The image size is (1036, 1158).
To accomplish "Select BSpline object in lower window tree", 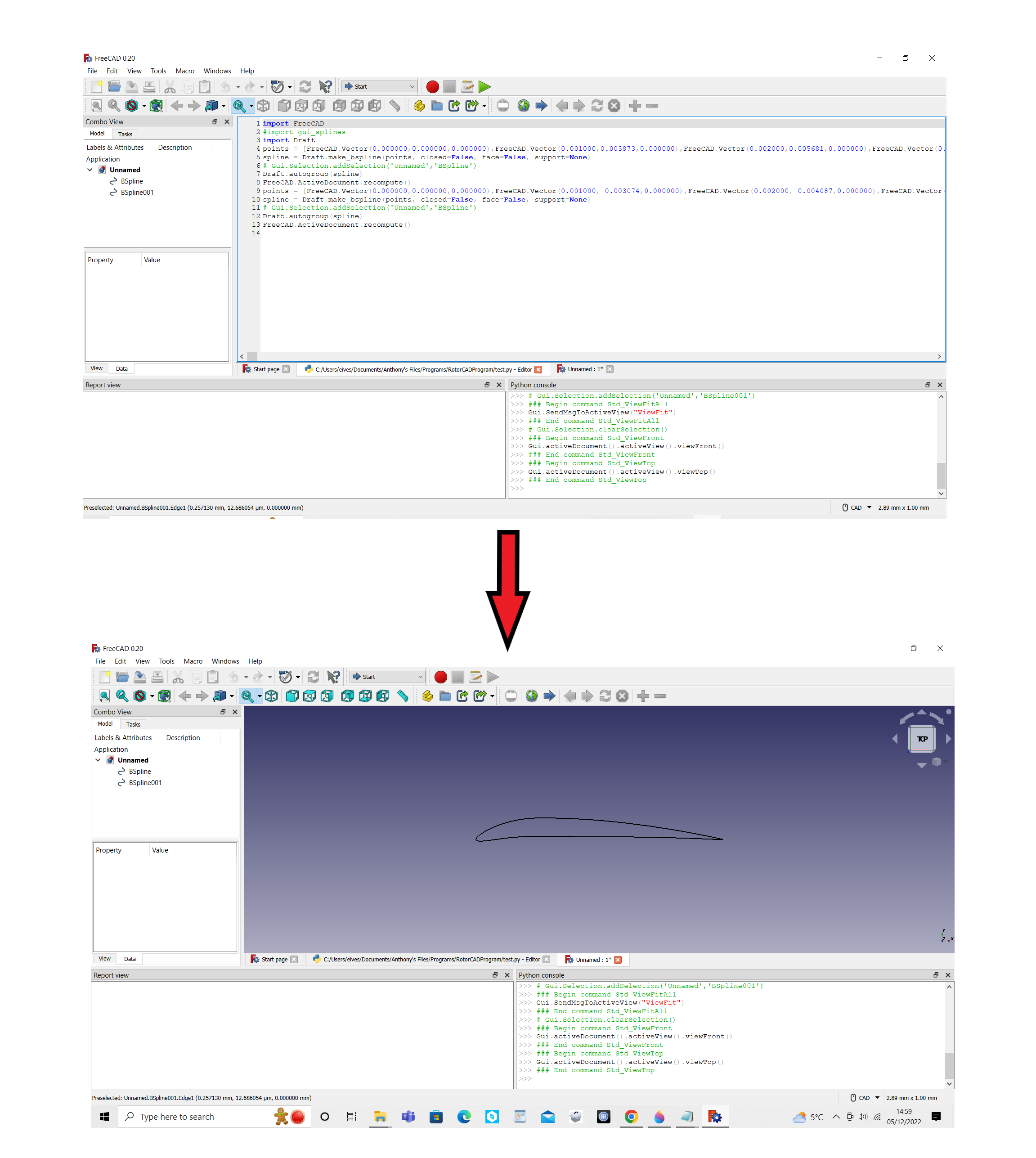I will point(135,772).
